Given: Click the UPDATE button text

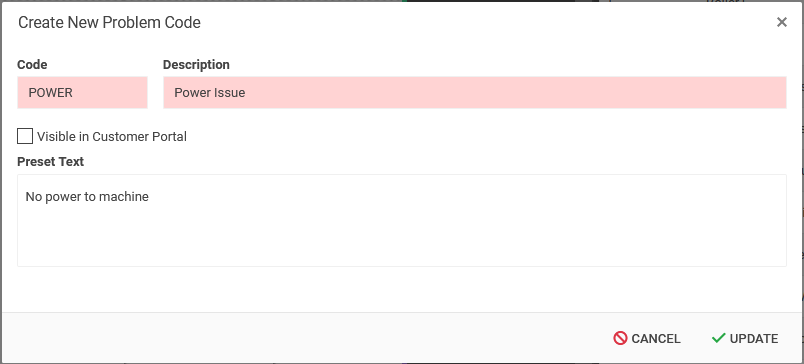Looking at the screenshot, I should (754, 339).
